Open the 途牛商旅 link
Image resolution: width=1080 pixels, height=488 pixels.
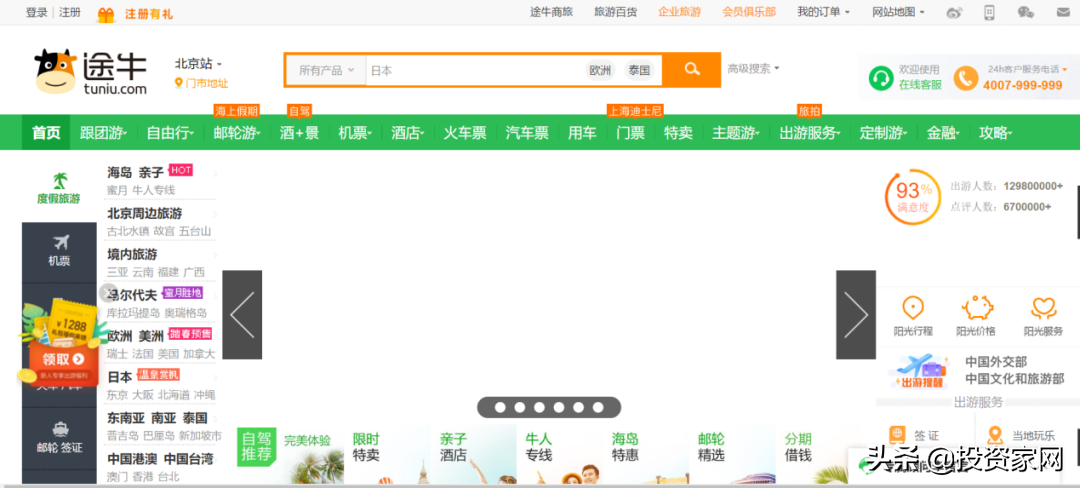(551, 12)
